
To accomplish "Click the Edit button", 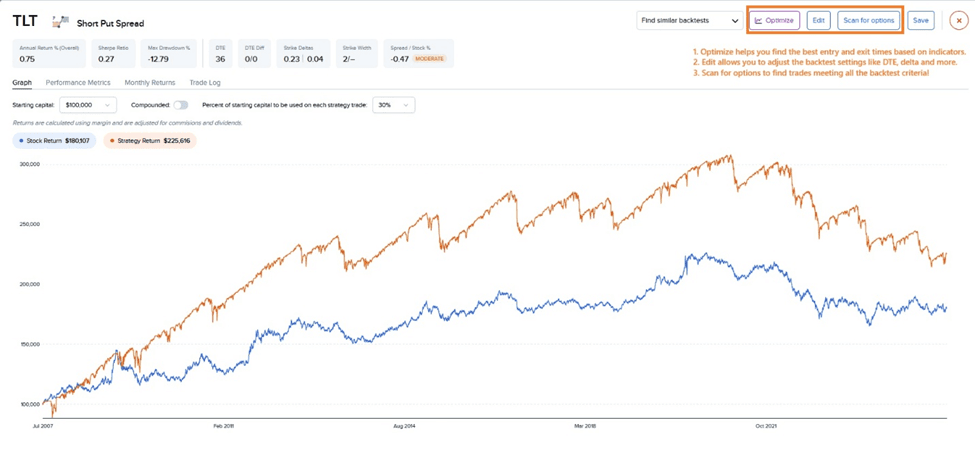I will pos(818,20).
